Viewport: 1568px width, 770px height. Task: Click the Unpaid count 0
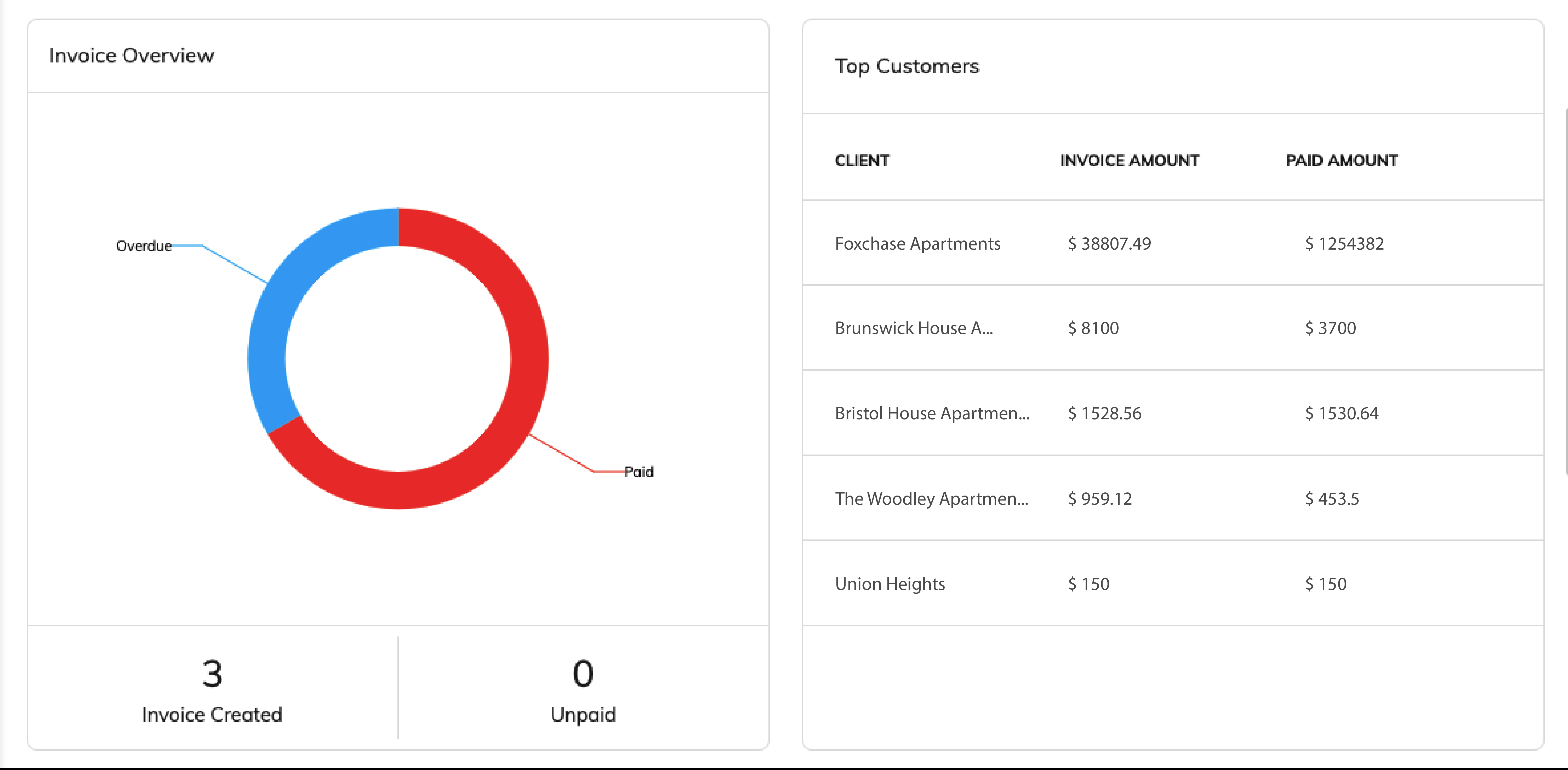tap(583, 674)
